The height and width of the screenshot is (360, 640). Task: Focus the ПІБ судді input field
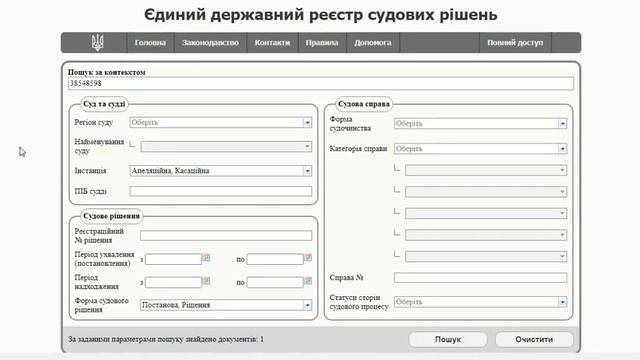pyautogui.click(x=221, y=191)
